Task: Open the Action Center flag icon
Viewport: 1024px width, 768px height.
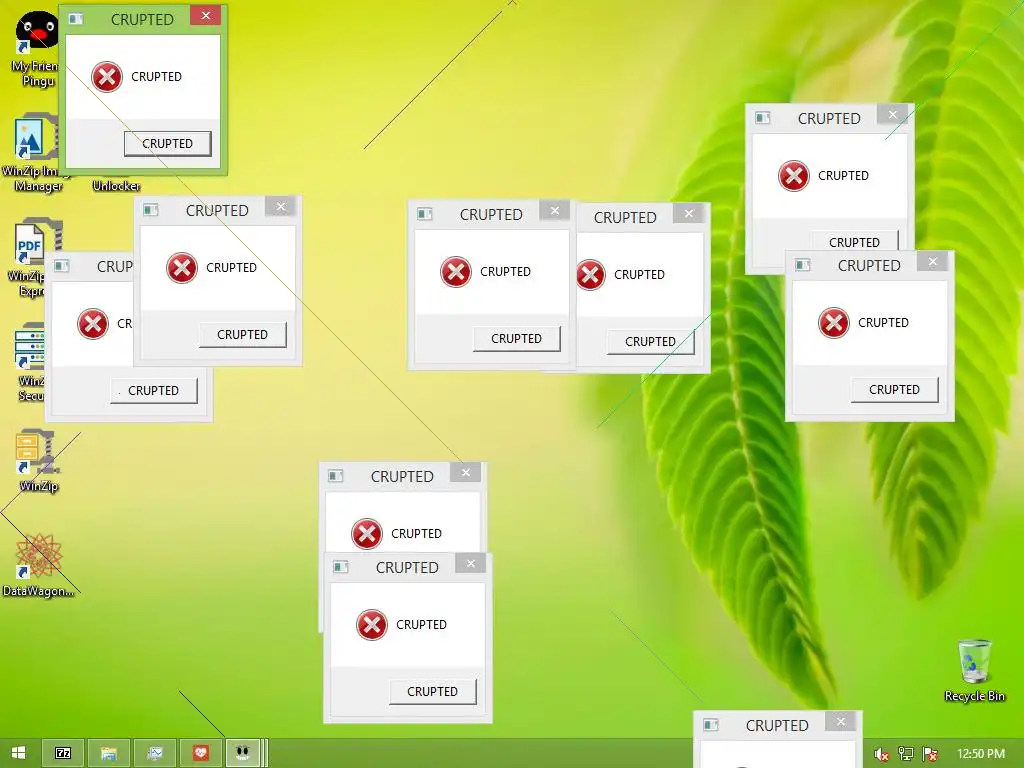Action: click(x=930, y=754)
